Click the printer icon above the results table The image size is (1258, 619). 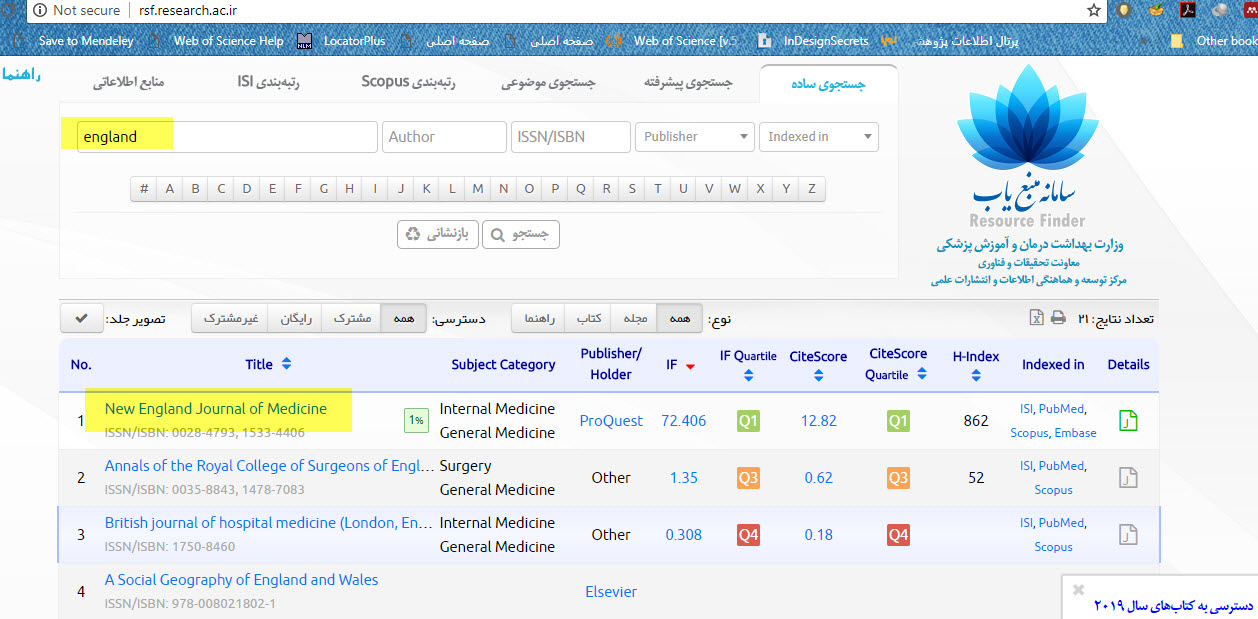[1058, 318]
